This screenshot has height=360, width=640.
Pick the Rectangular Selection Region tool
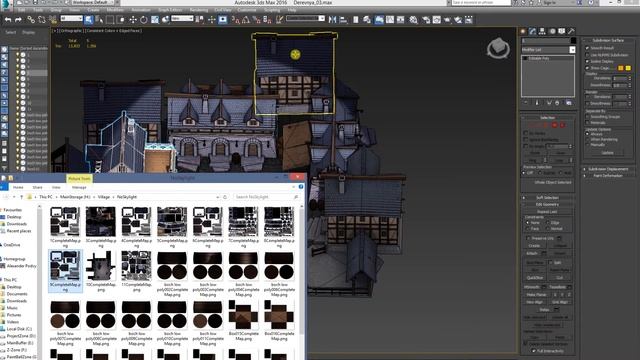pos(110,20)
